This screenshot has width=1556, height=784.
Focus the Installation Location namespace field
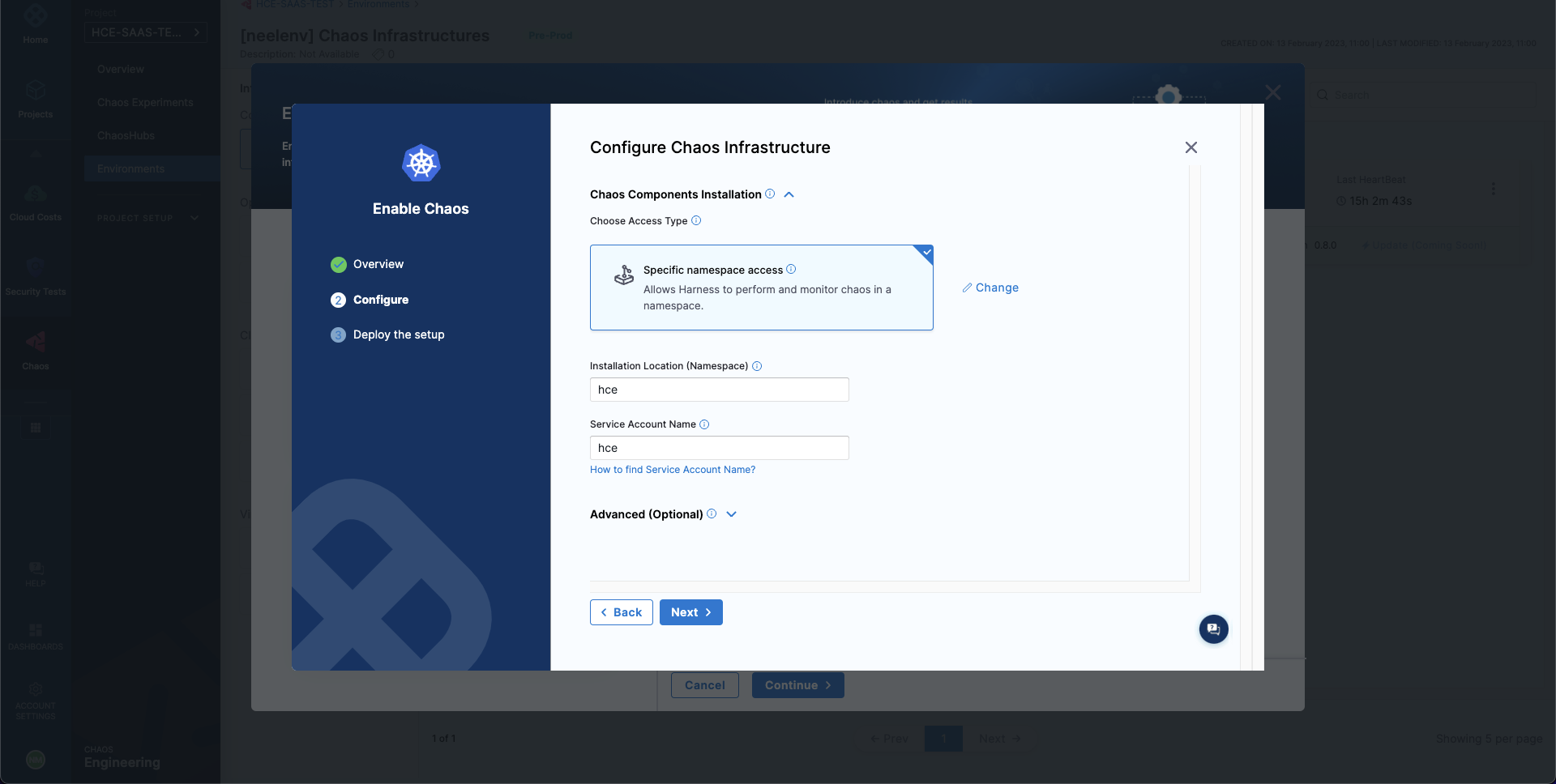[x=719, y=390]
